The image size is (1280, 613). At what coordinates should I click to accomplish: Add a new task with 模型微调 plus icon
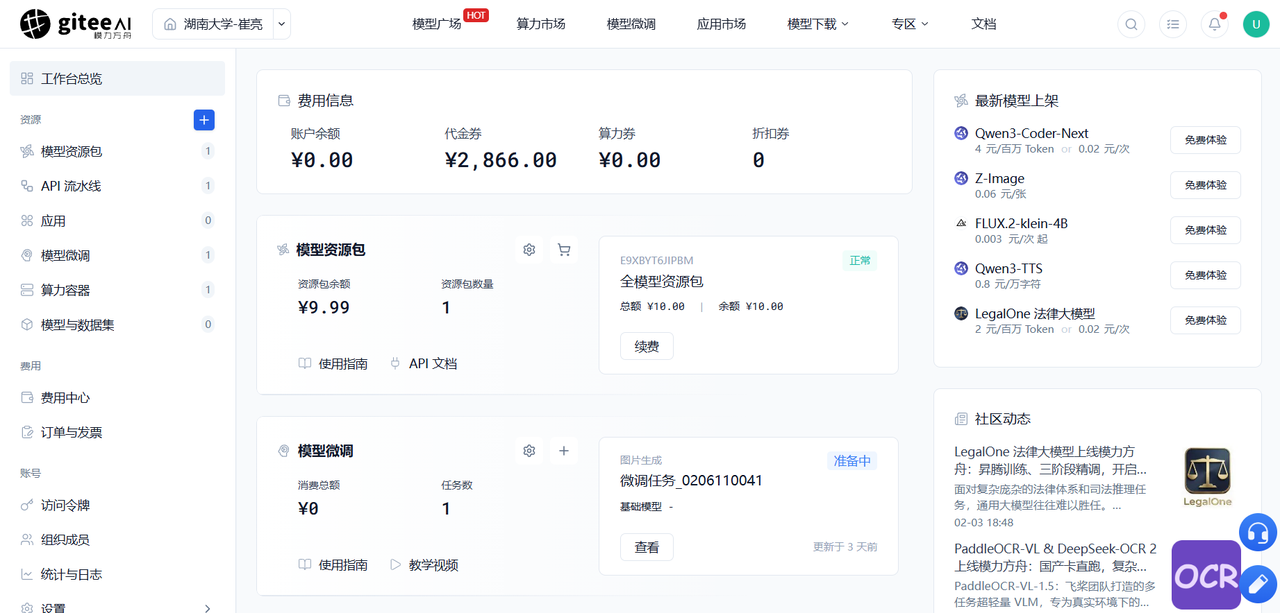click(564, 451)
